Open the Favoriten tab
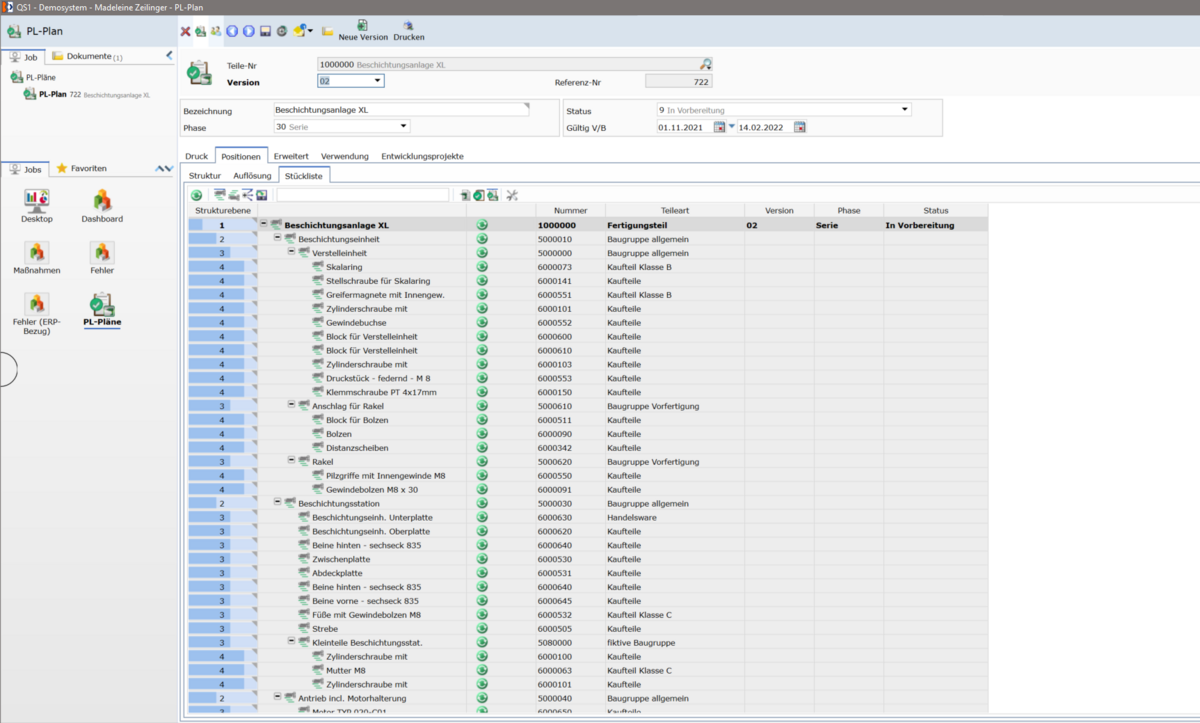Image resolution: width=1200 pixels, height=723 pixels. (x=82, y=168)
